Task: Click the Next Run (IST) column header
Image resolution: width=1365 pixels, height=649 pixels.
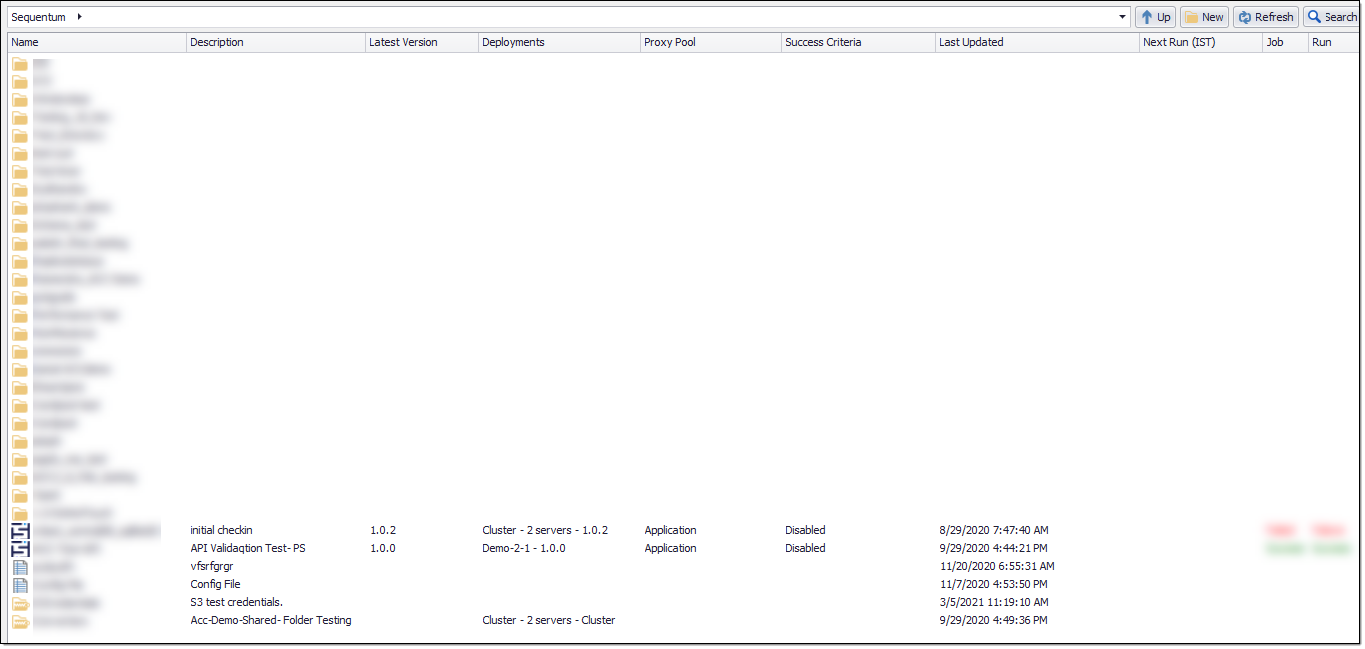Action: pyautogui.click(x=1179, y=42)
